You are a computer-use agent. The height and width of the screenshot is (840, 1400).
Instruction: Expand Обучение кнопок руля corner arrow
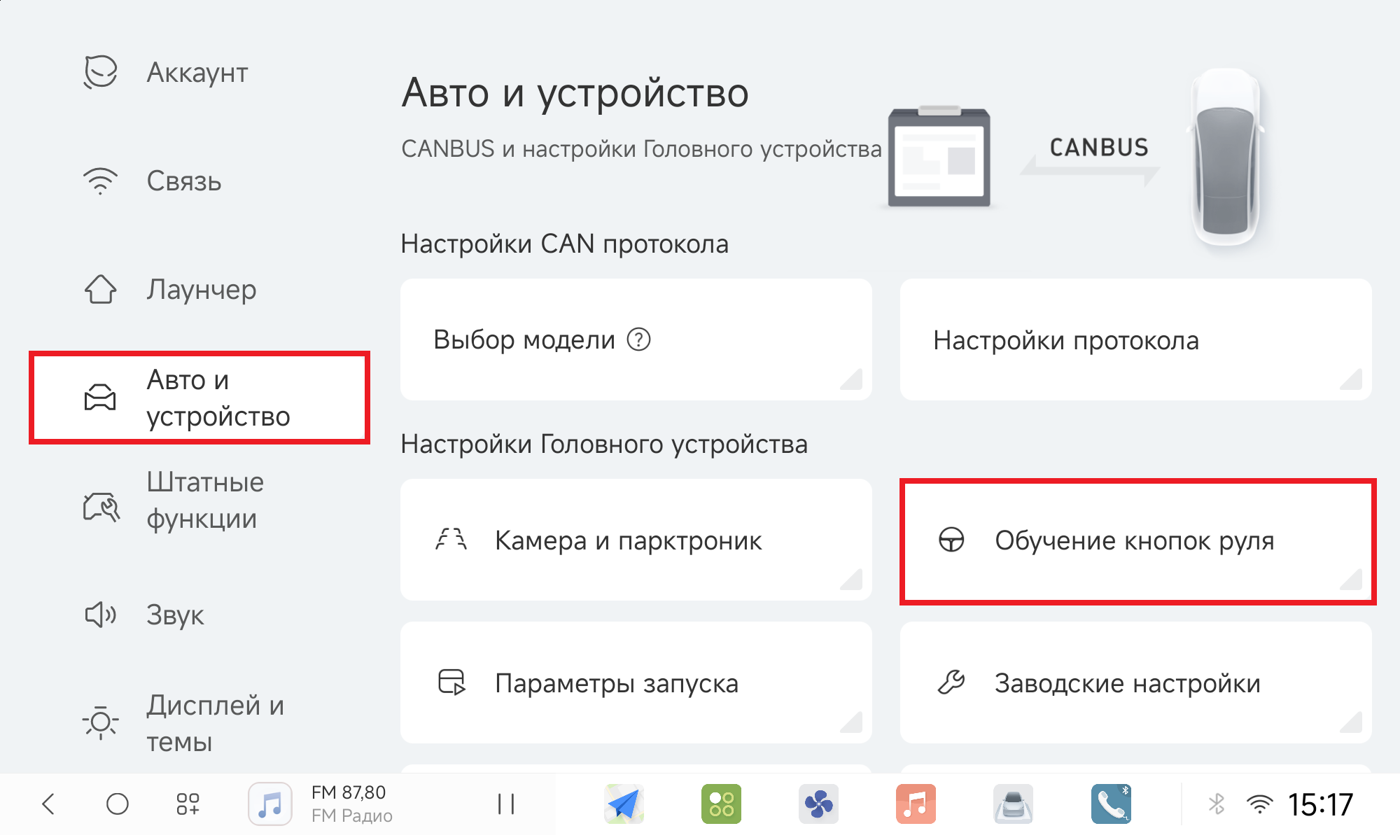1352,580
